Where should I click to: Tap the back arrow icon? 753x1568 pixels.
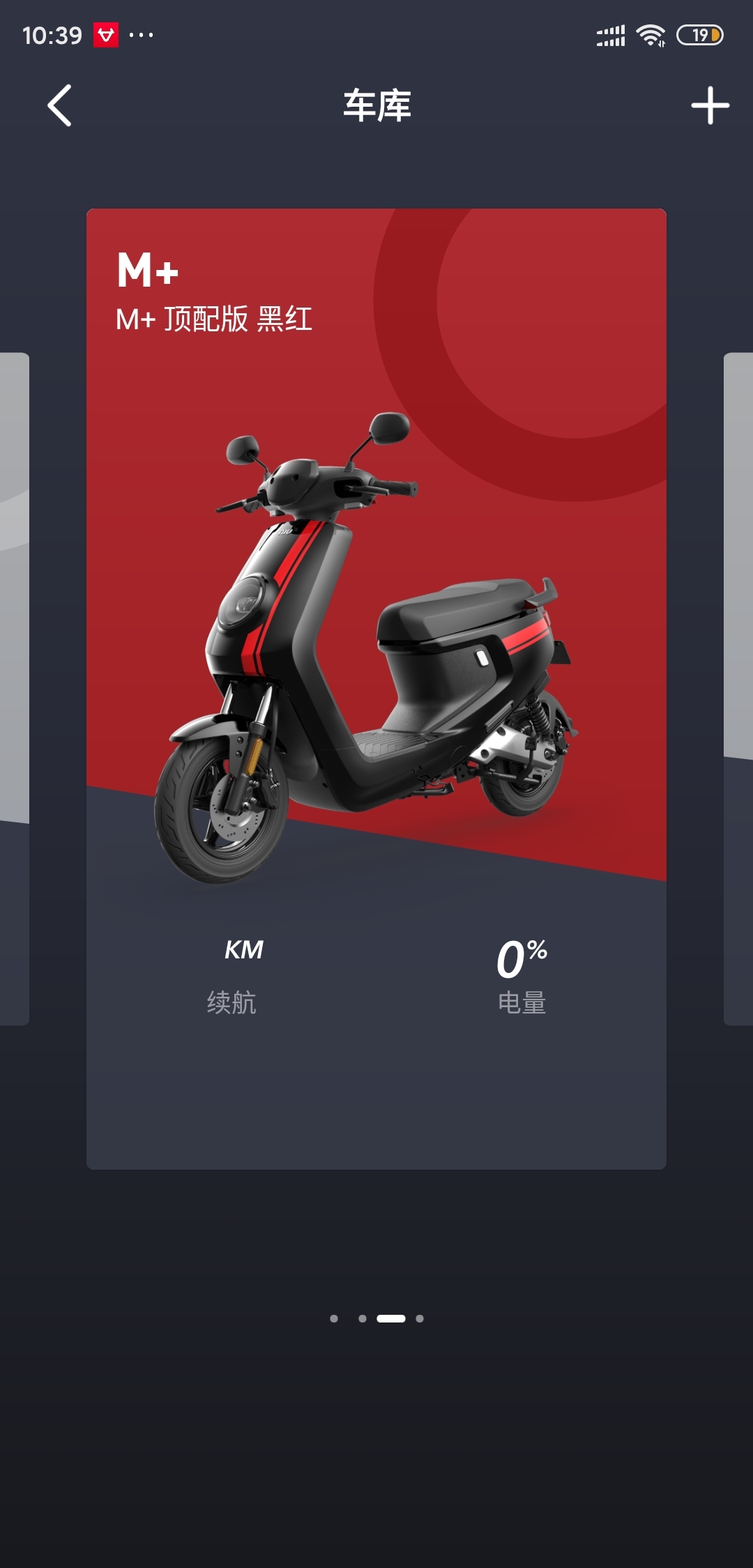click(60, 105)
